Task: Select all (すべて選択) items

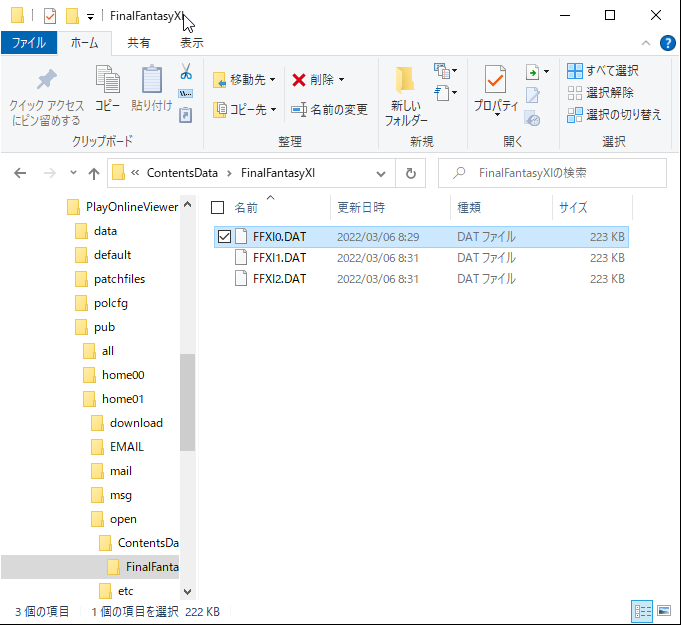Action: coord(603,70)
